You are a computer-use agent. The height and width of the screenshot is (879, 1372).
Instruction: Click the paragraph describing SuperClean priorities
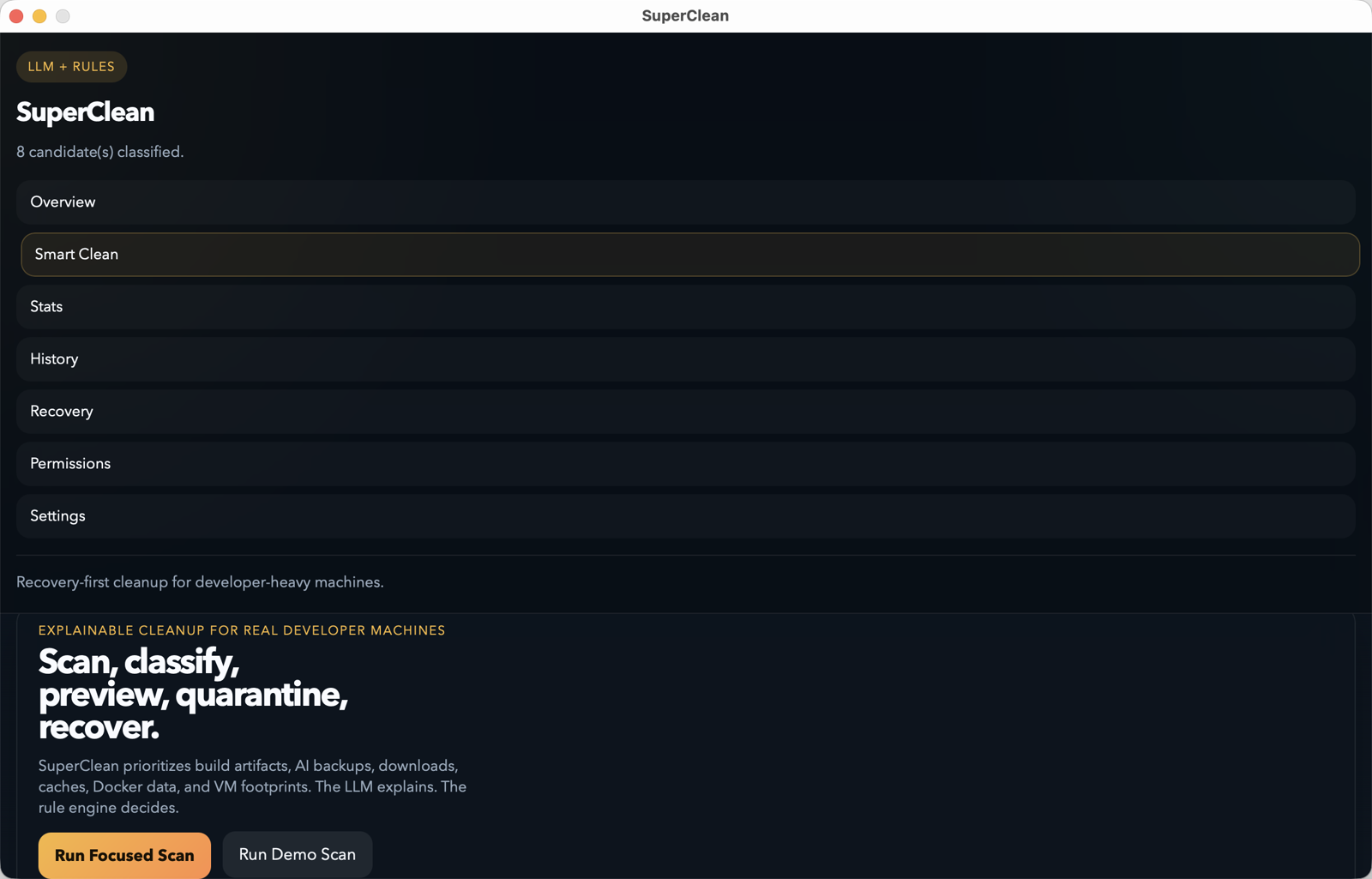tap(252, 786)
